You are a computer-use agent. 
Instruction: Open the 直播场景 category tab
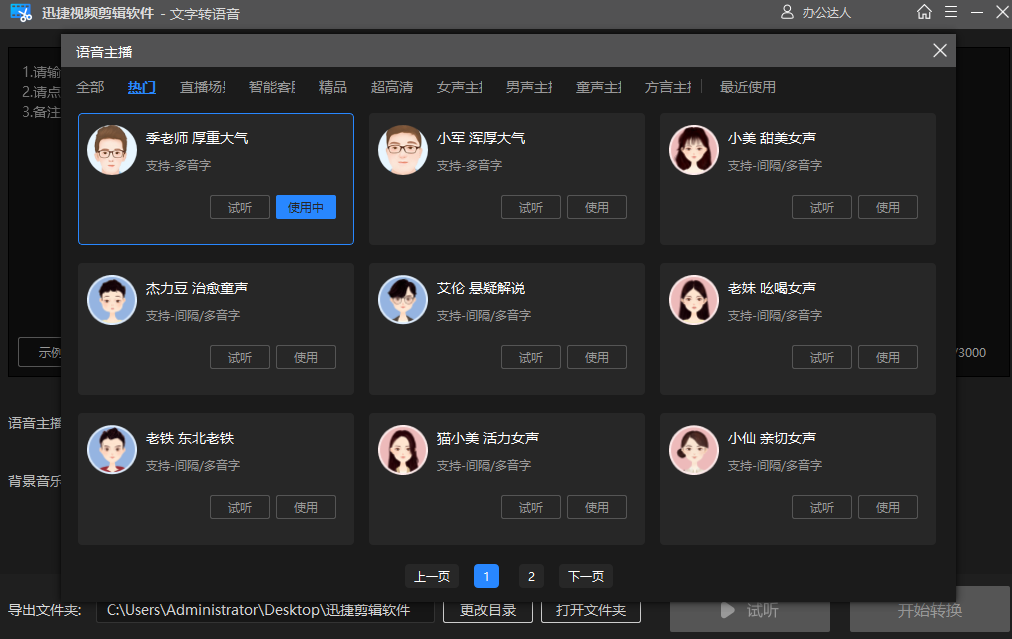[202, 87]
